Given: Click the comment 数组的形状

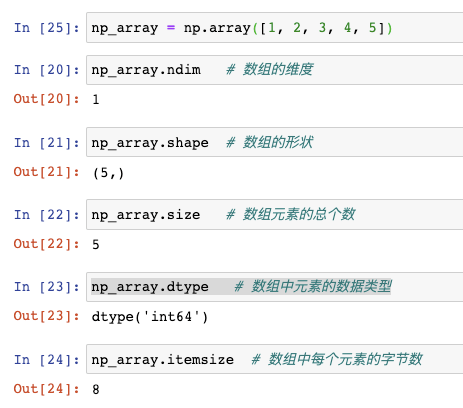Looking at the screenshot, I should [x=269, y=142].
